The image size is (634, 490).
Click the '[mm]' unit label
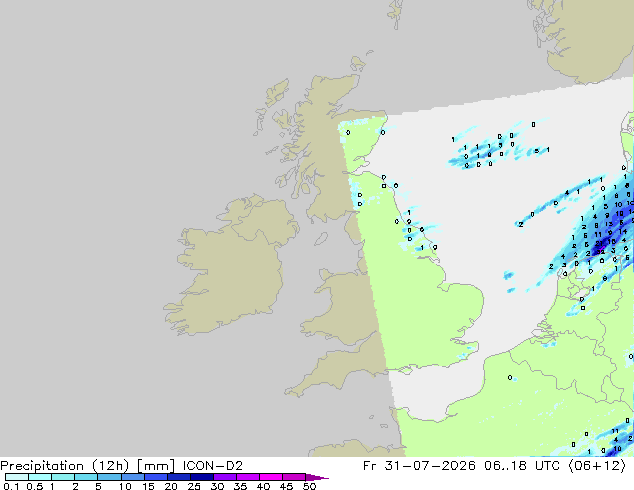(156, 466)
